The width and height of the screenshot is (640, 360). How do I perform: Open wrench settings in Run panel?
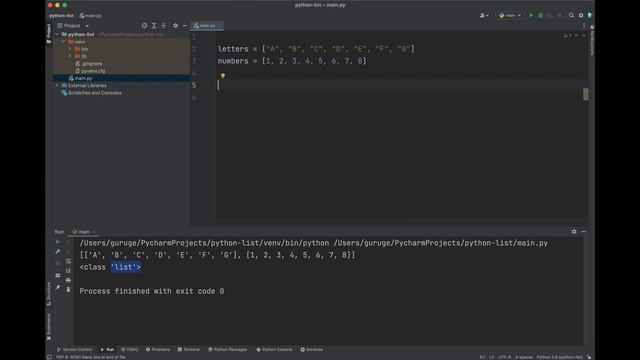pyautogui.click(x=58, y=251)
